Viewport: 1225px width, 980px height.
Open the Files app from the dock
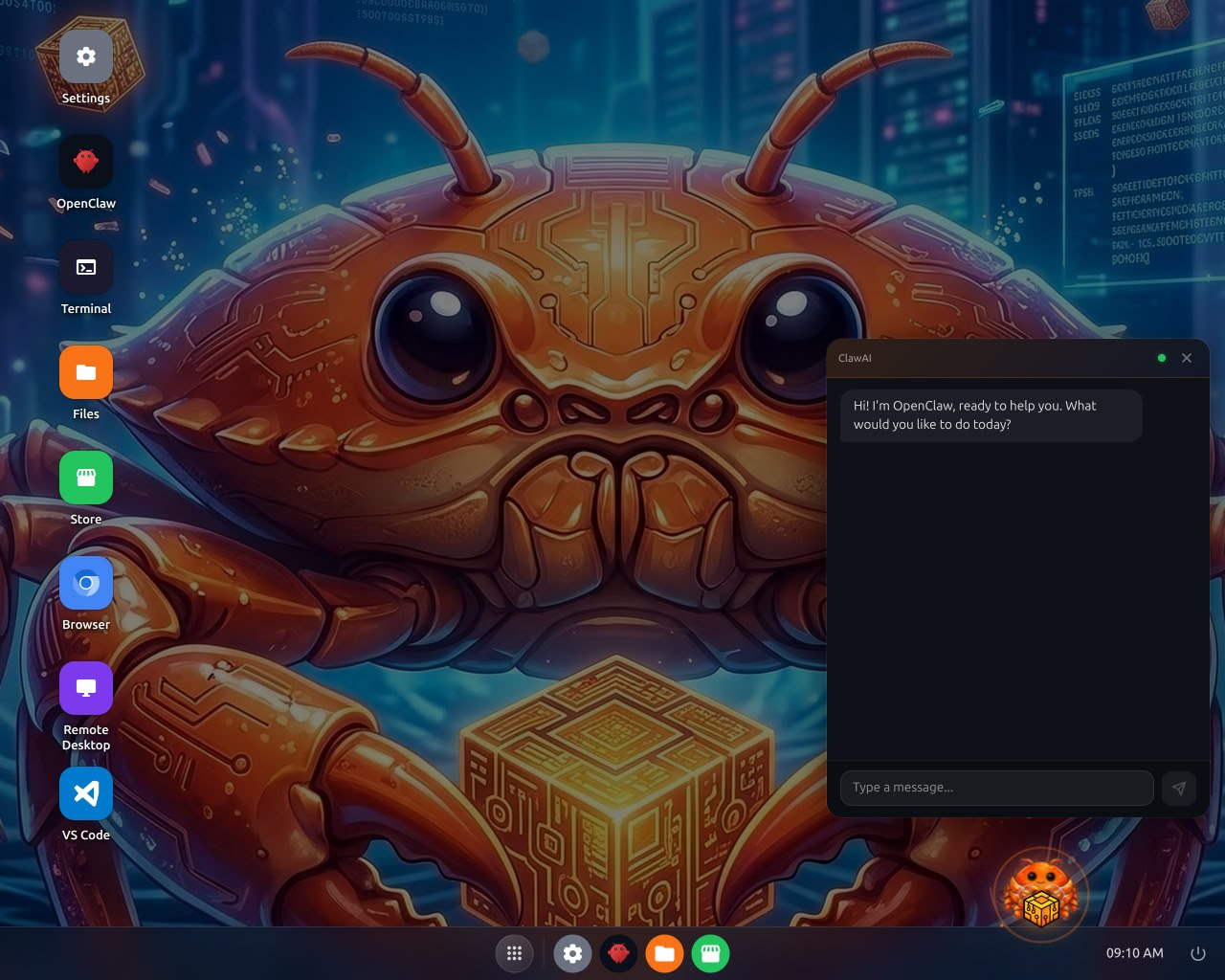click(x=86, y=372)
